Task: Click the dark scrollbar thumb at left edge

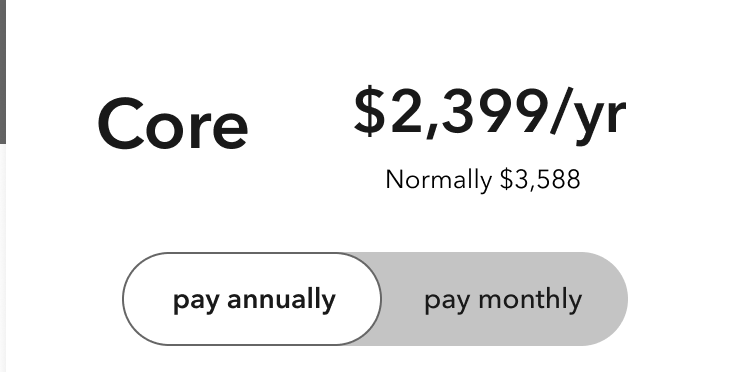Action: pyautogui.click(x=2, y=72)
